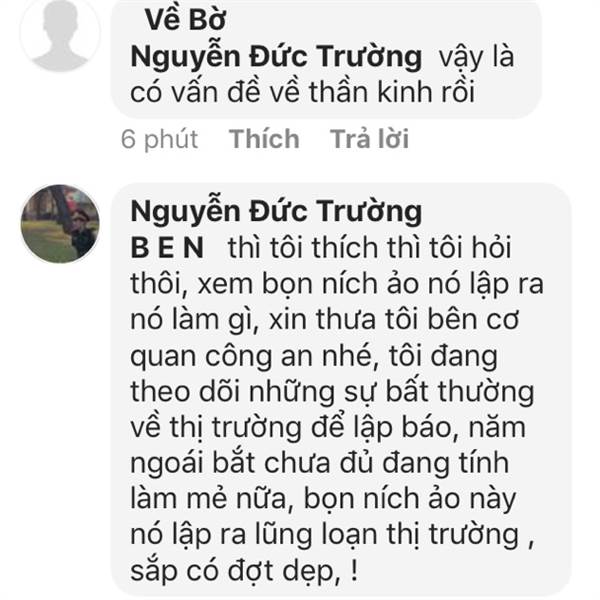Click the line 'về thị trường để lập báo, năm'
This screenshot has width=600, height=600.
[x=328, y=428]
